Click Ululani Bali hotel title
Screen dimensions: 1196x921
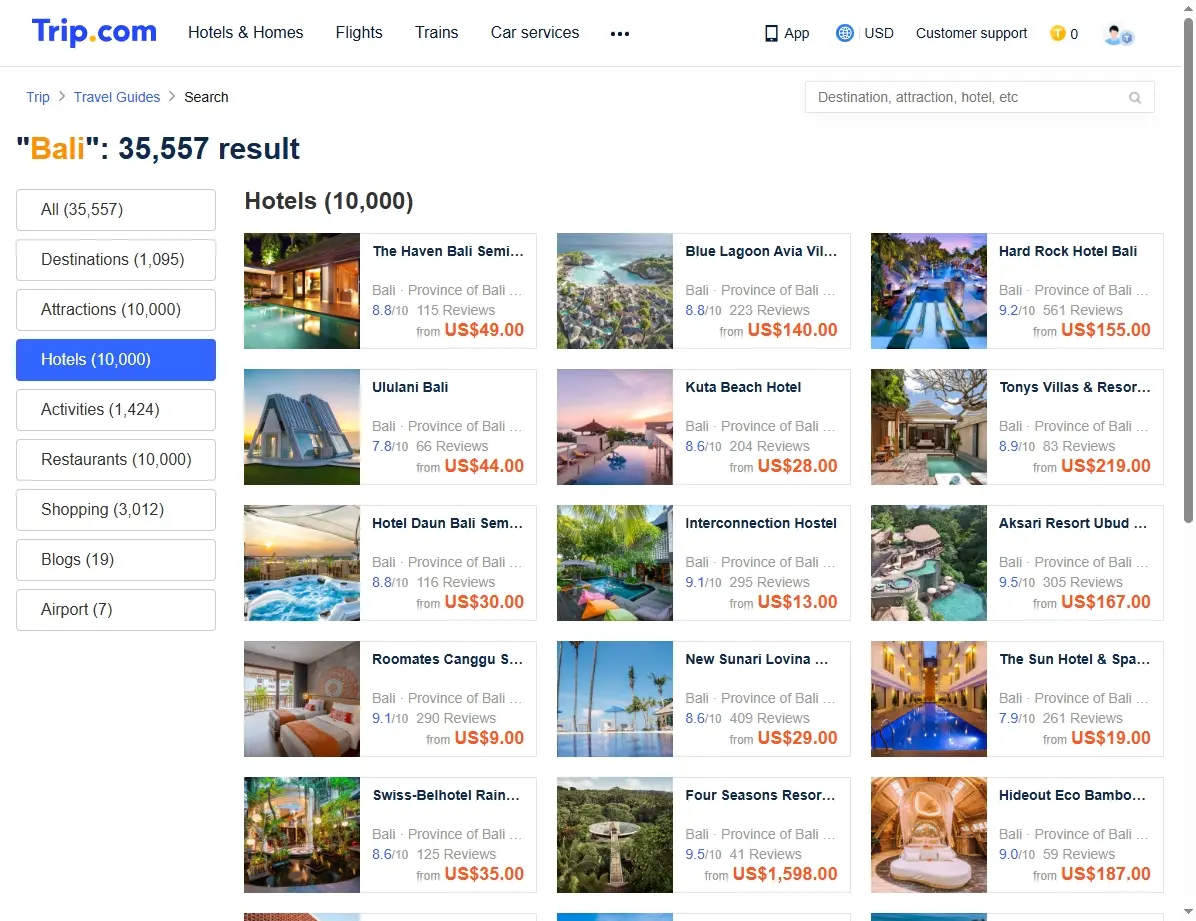pos(410,387)
